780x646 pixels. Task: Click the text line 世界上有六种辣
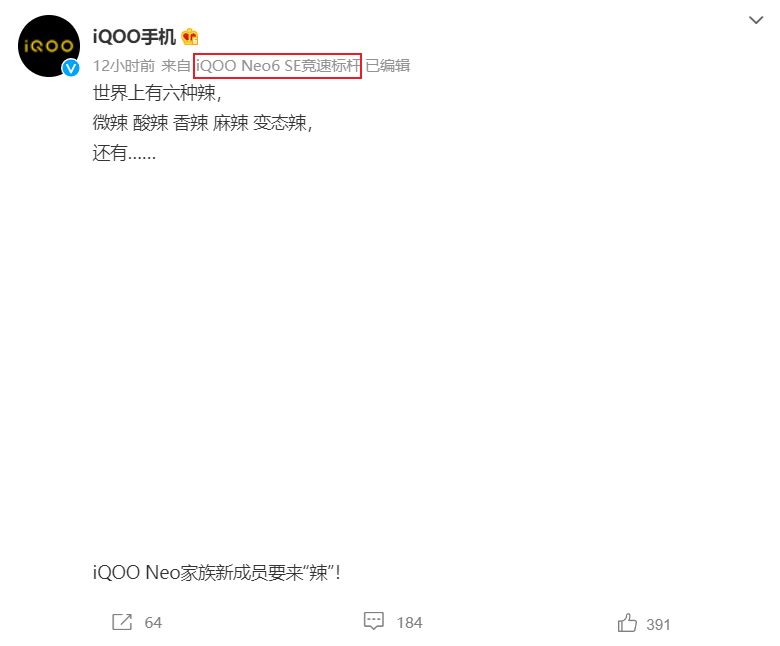157,93
